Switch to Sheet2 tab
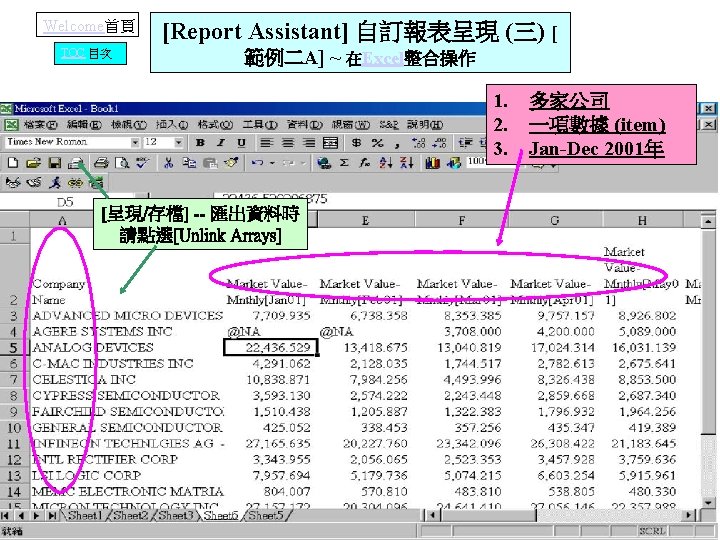 point(130,515)
